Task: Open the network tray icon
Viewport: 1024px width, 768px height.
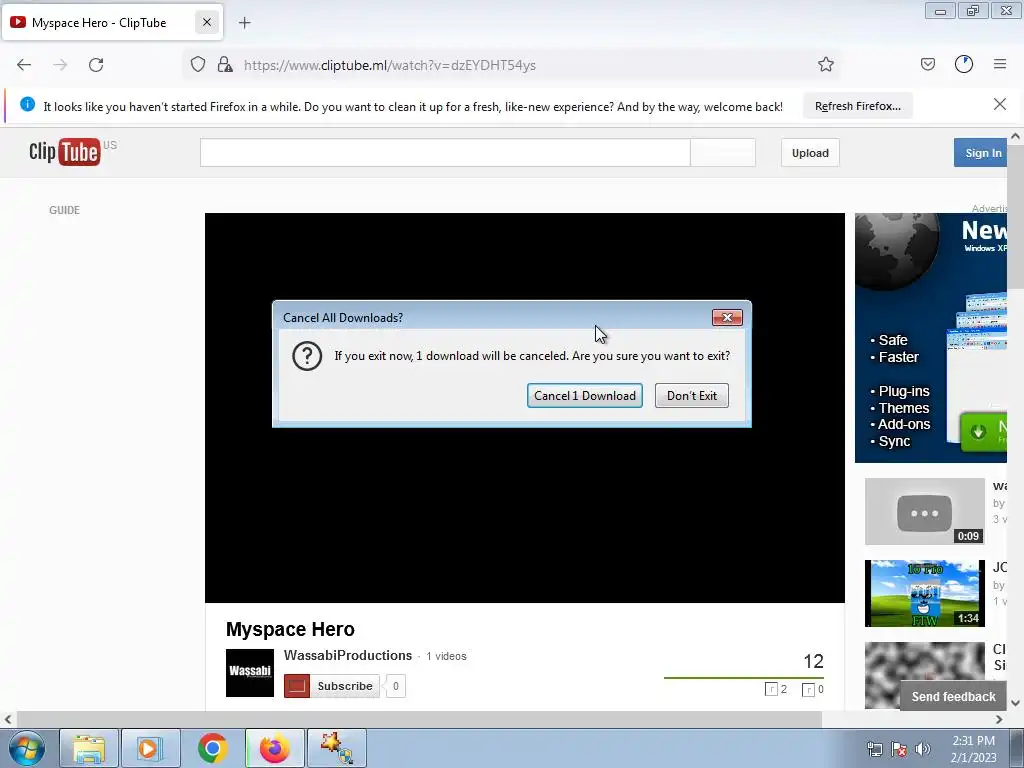Action: (x=874, y=749)
